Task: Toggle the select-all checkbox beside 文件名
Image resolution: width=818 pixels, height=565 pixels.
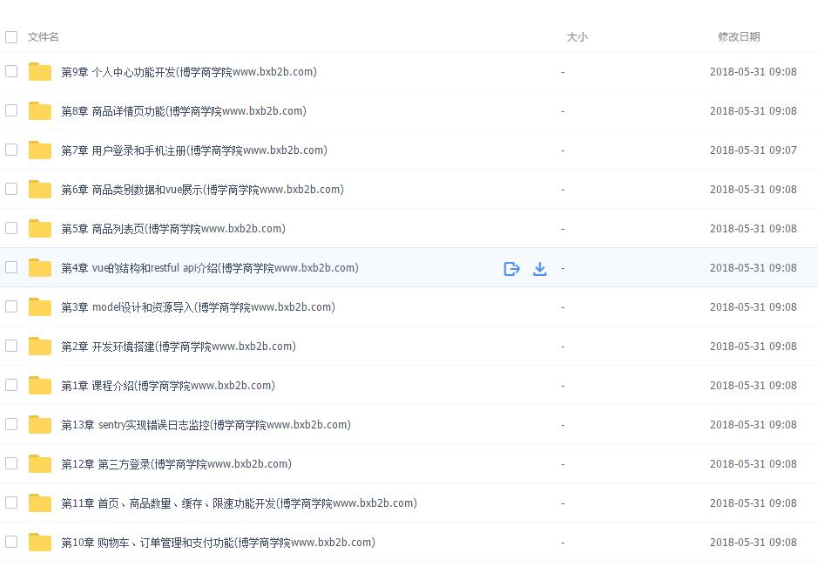Action: coord(11,37)
